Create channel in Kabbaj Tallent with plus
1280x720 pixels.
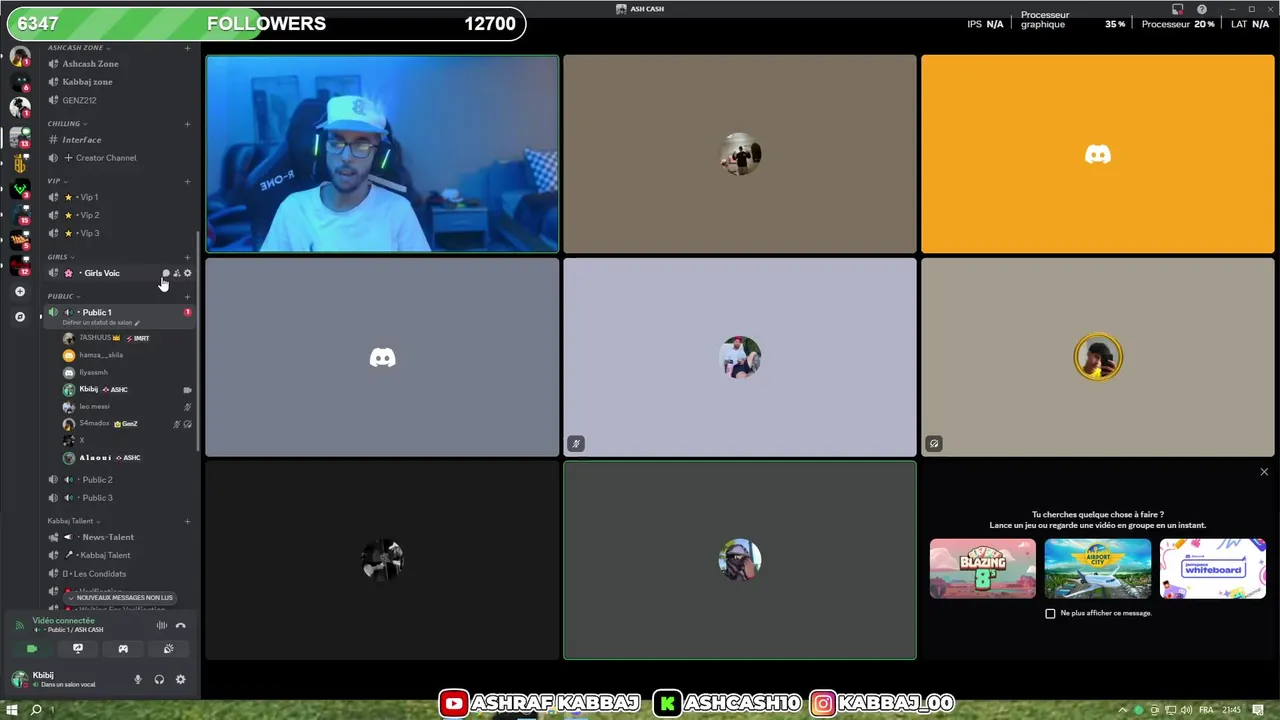tap(187, 521)
